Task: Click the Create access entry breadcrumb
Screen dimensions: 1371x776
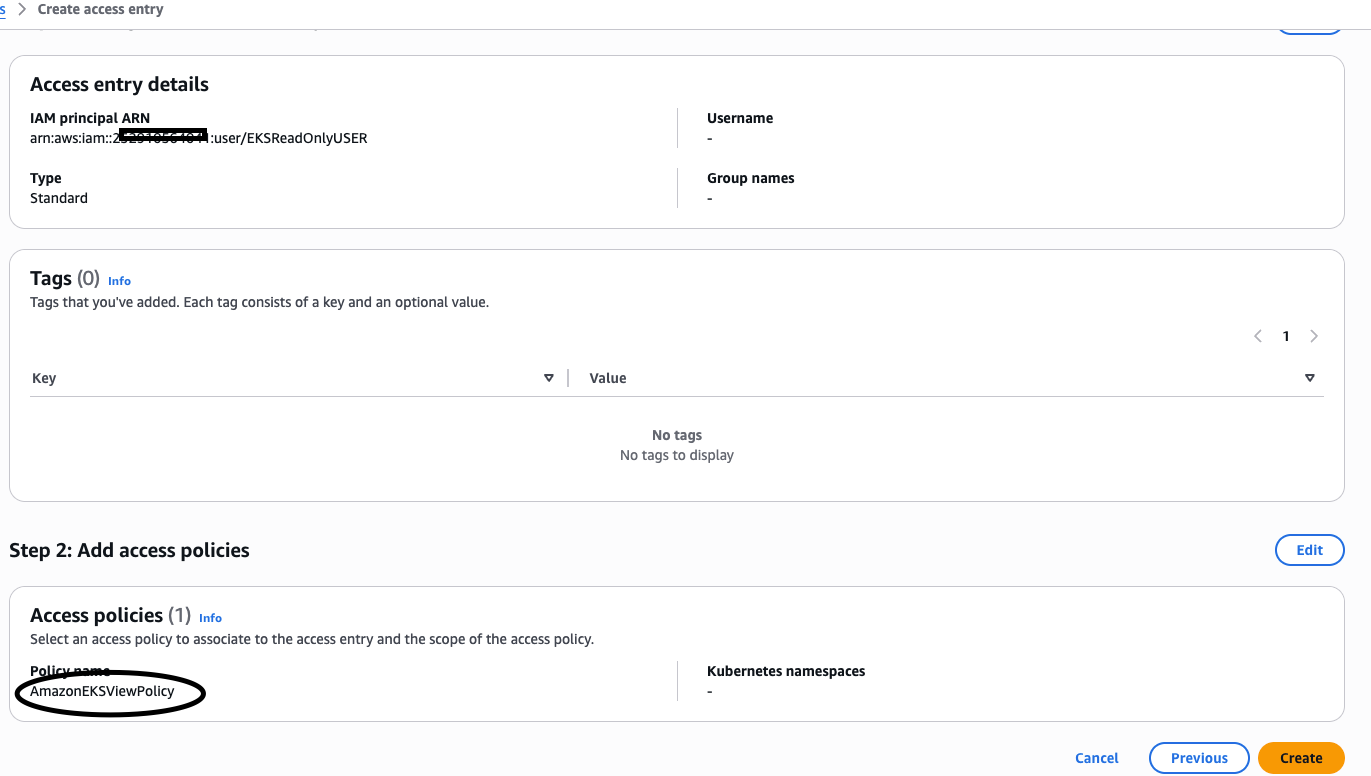Action: 100,9
